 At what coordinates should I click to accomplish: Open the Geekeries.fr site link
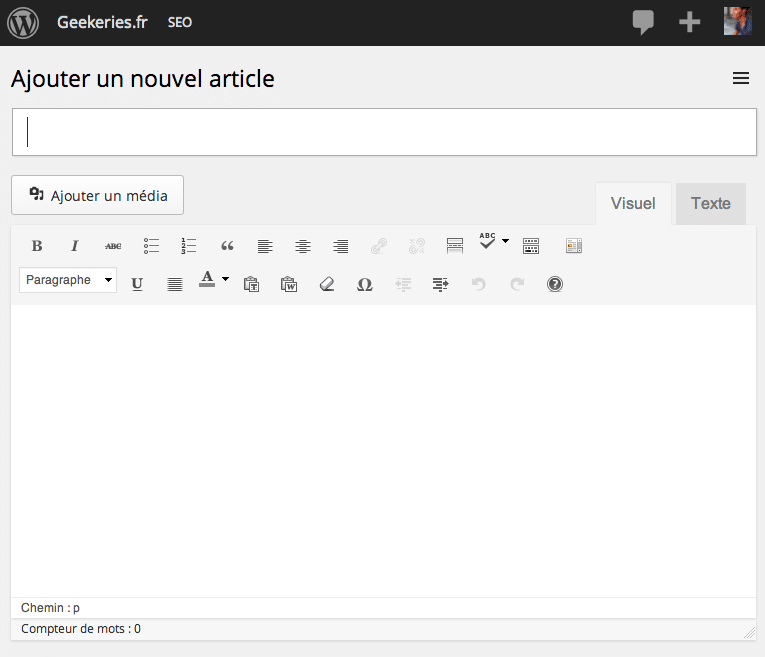(102, 22)
